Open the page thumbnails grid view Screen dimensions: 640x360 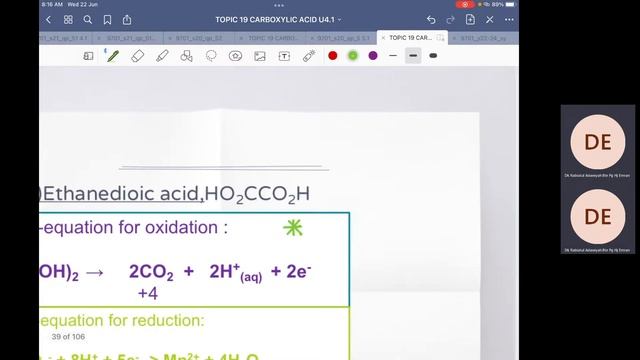click(68, 20)
